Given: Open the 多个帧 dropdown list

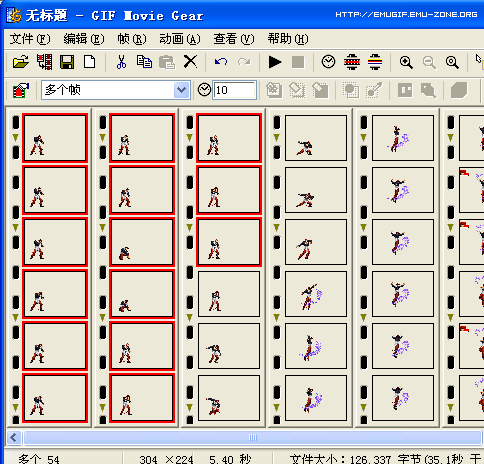Looking at the screenshot, I should 182,90.
